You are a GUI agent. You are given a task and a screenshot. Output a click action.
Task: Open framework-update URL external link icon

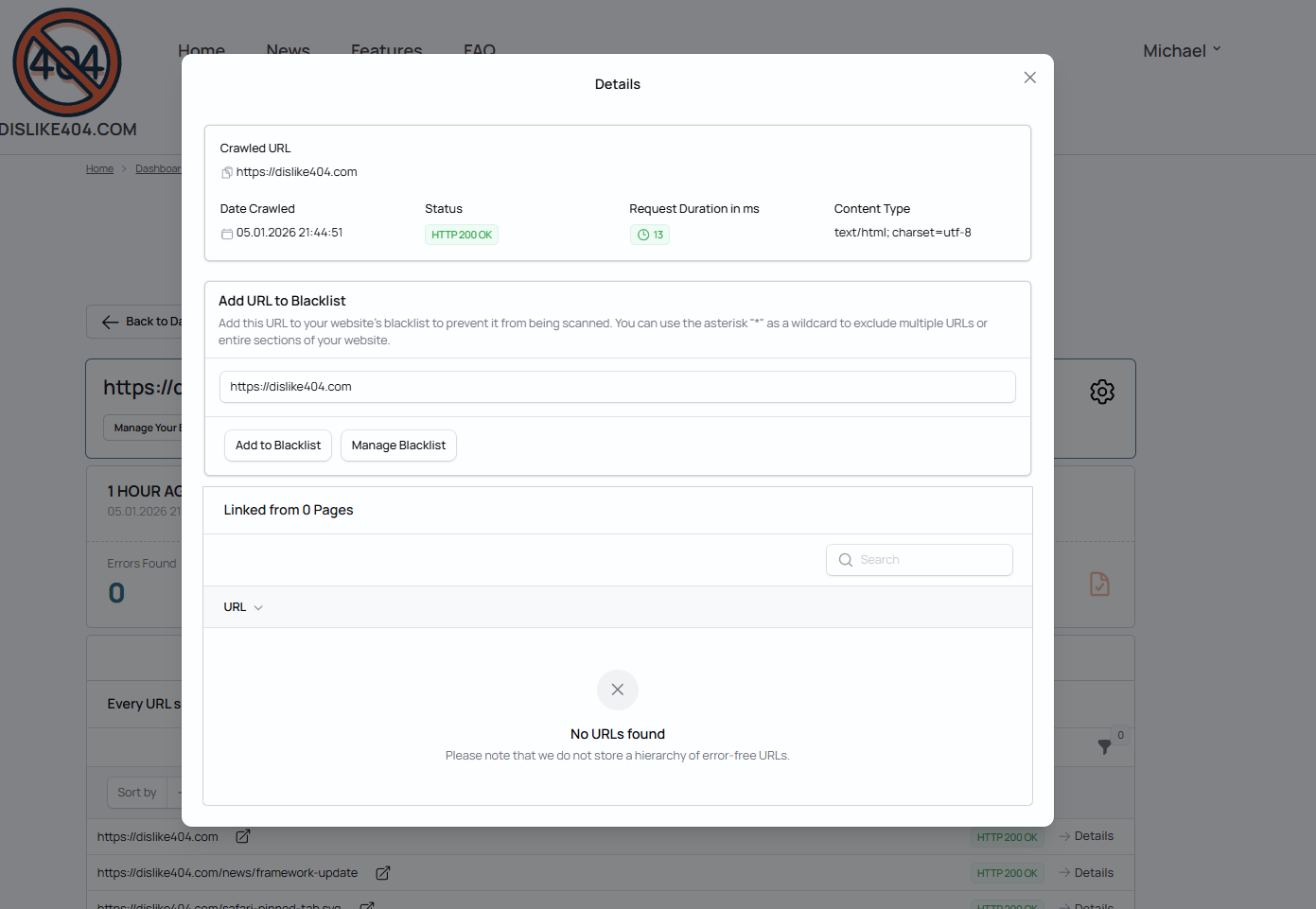pos(383,873)
